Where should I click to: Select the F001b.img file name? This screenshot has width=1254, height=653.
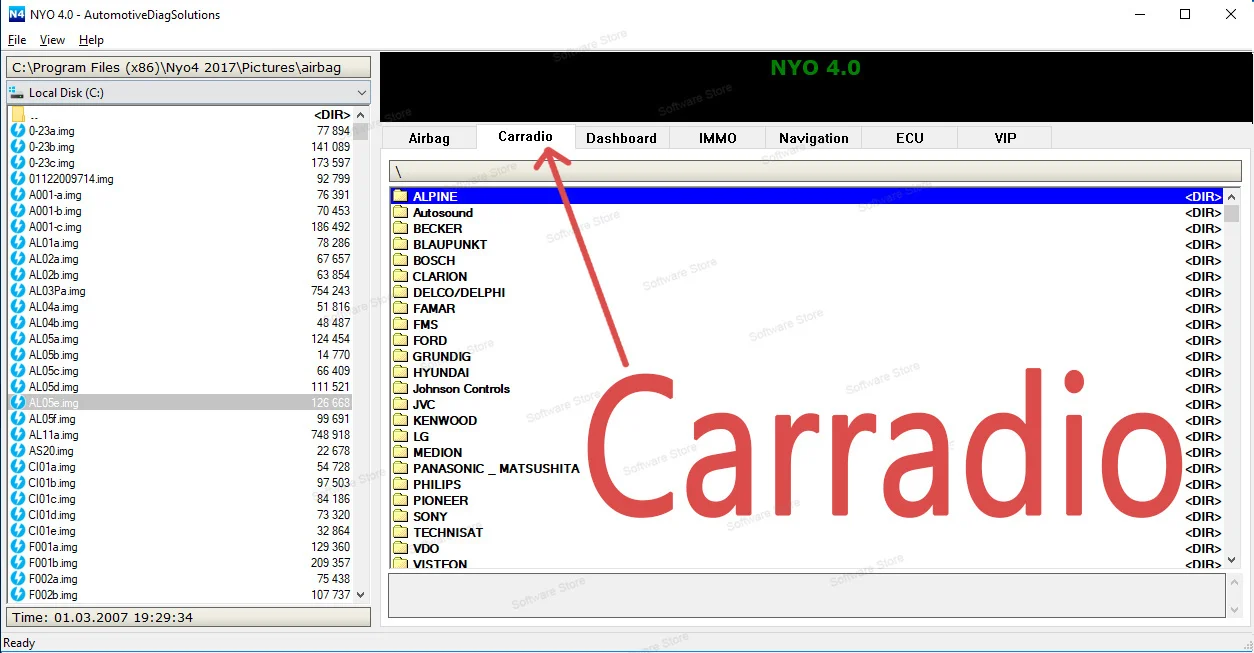pos(53,563)
